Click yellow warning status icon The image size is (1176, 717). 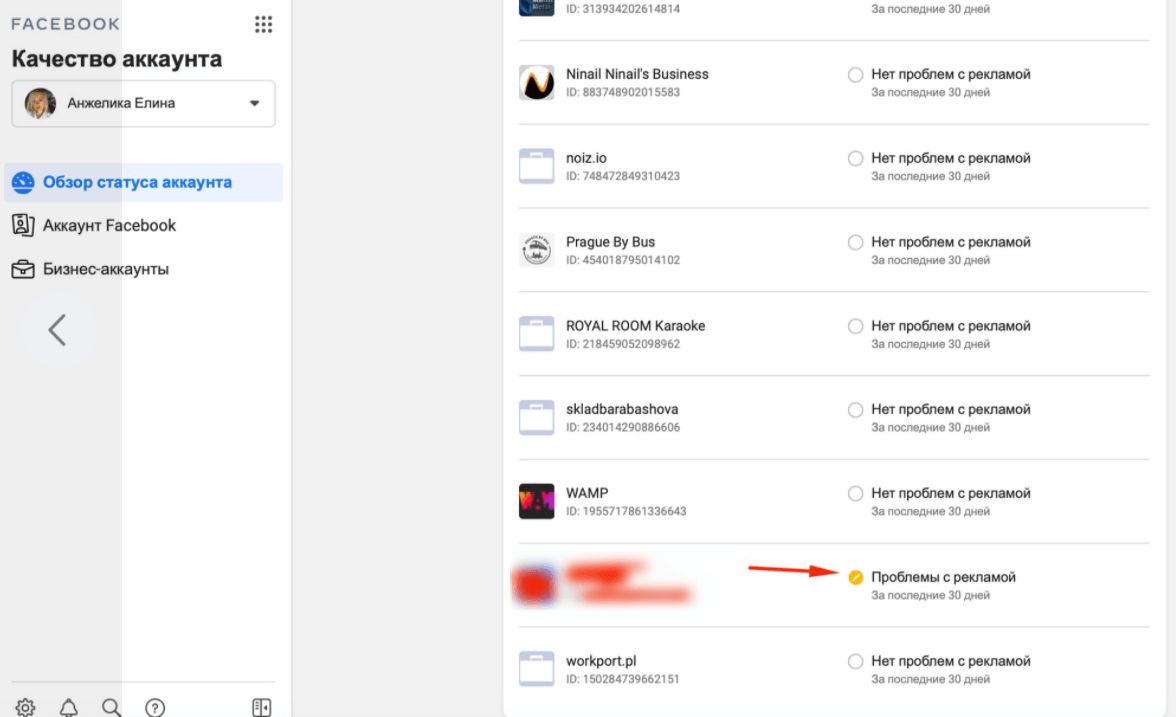855,578
